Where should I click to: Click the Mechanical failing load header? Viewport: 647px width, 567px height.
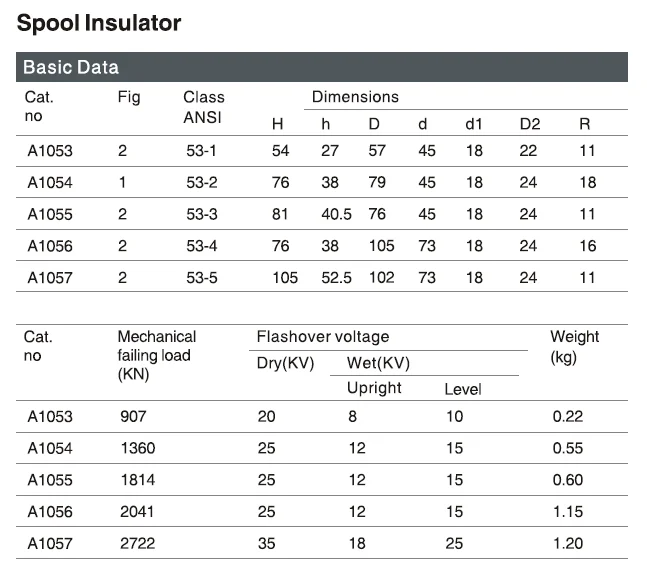156,354
